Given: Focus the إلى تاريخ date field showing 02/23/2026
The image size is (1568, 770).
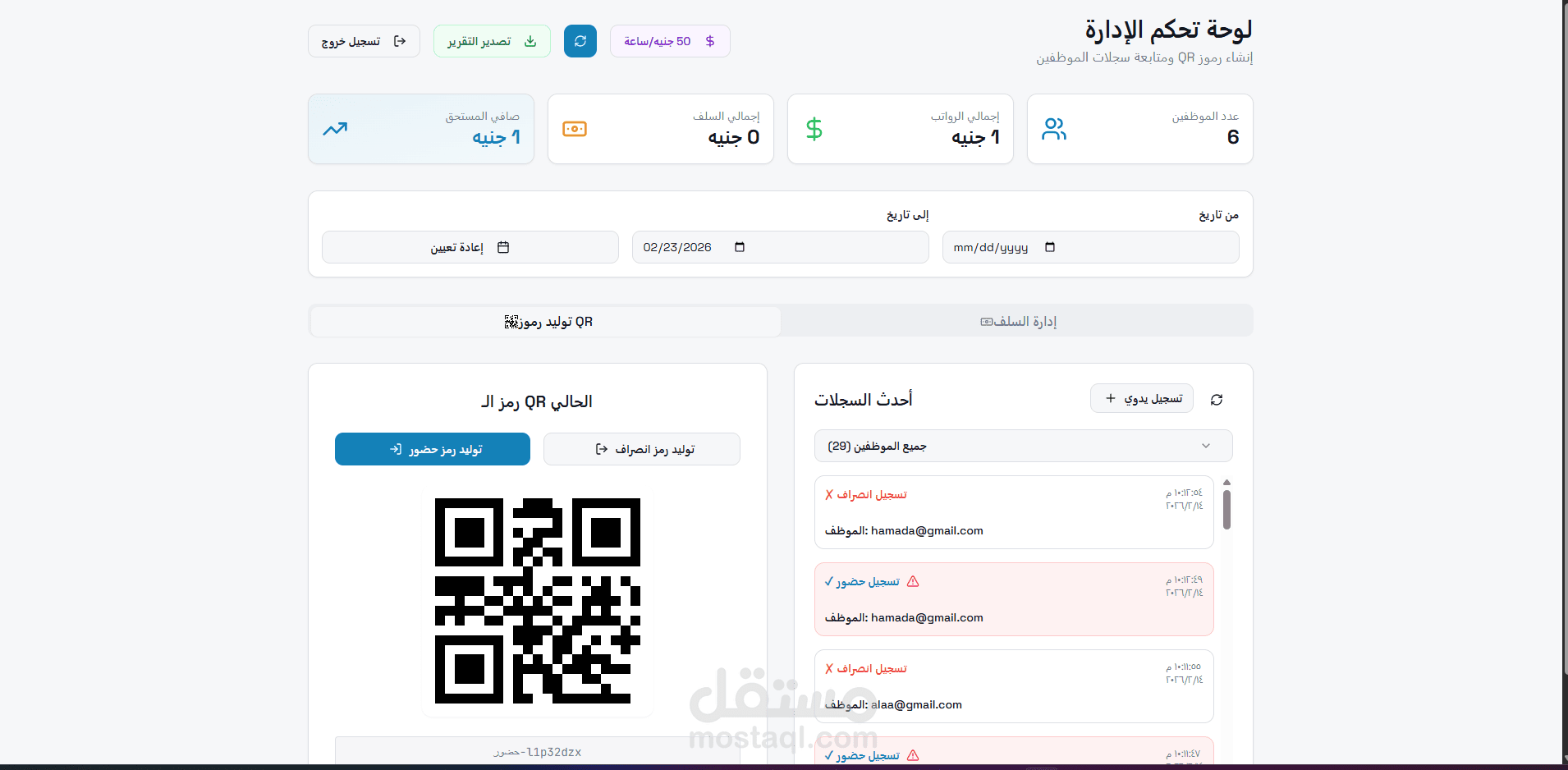Looking at the screenshot, I should [x=780, y=247].
